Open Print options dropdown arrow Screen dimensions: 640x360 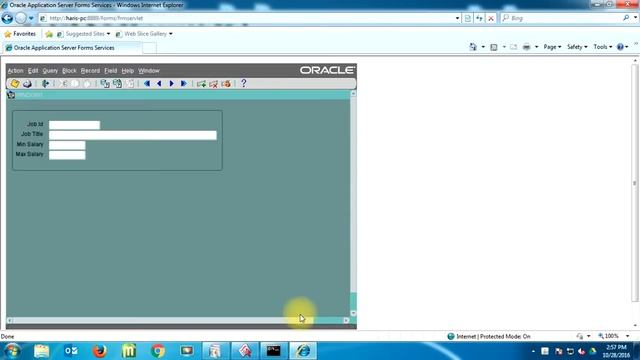tap(536, 47)
